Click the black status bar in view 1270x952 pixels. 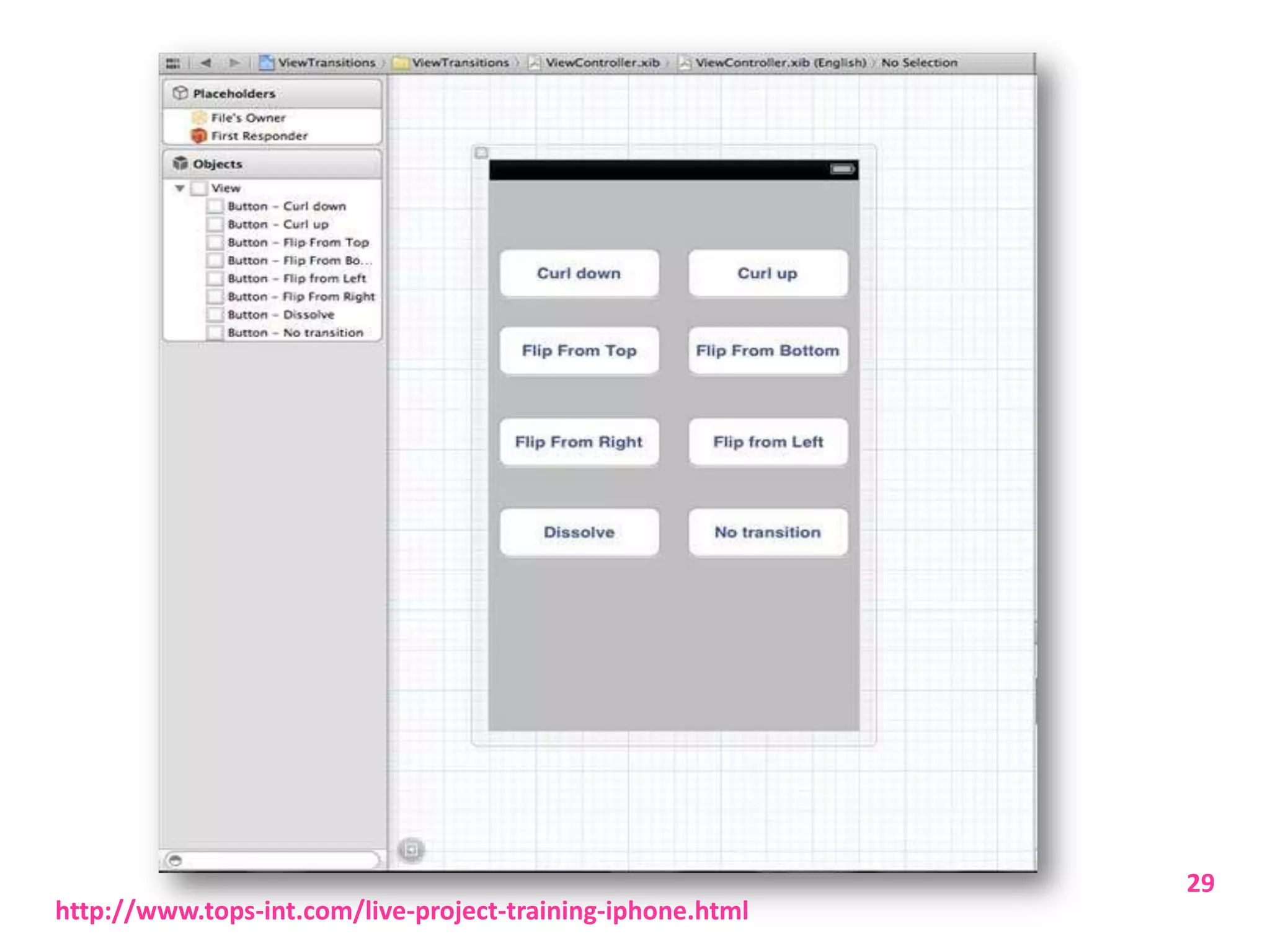[673, 170]
